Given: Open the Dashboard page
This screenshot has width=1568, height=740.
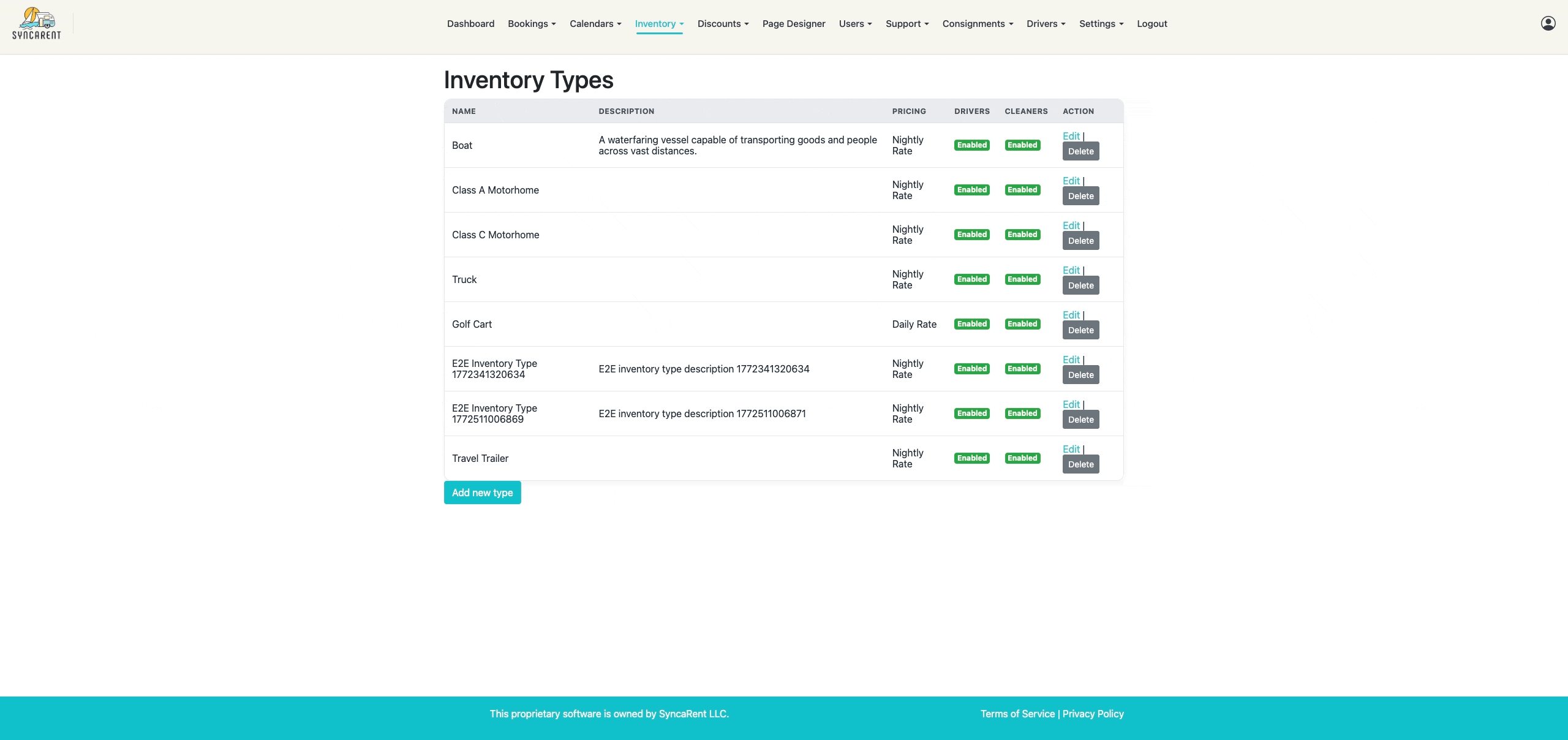Looking at the screenshot, I should [x=470, y=24].
